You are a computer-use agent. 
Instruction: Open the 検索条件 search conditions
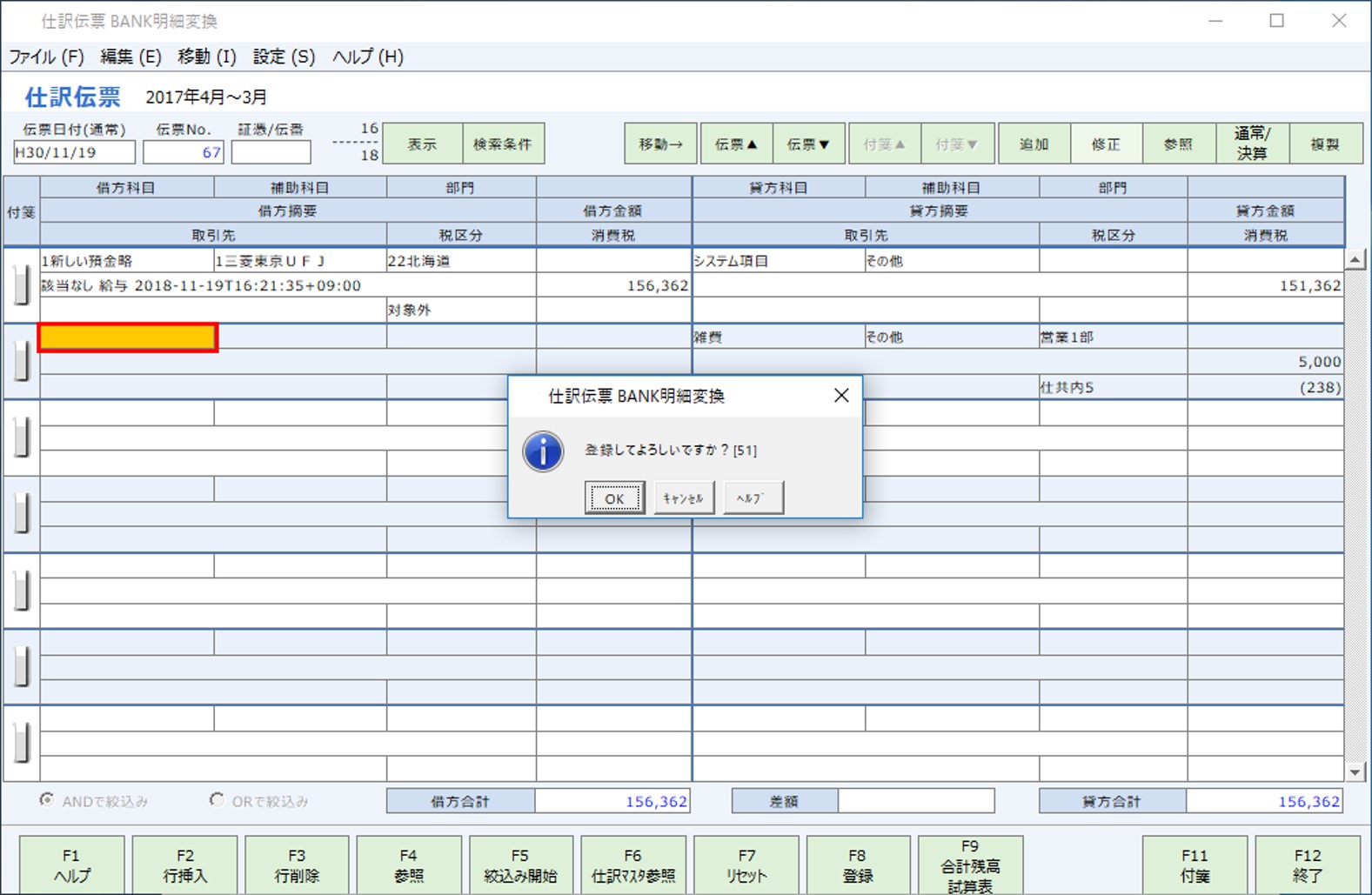click(x=503, y=144)
